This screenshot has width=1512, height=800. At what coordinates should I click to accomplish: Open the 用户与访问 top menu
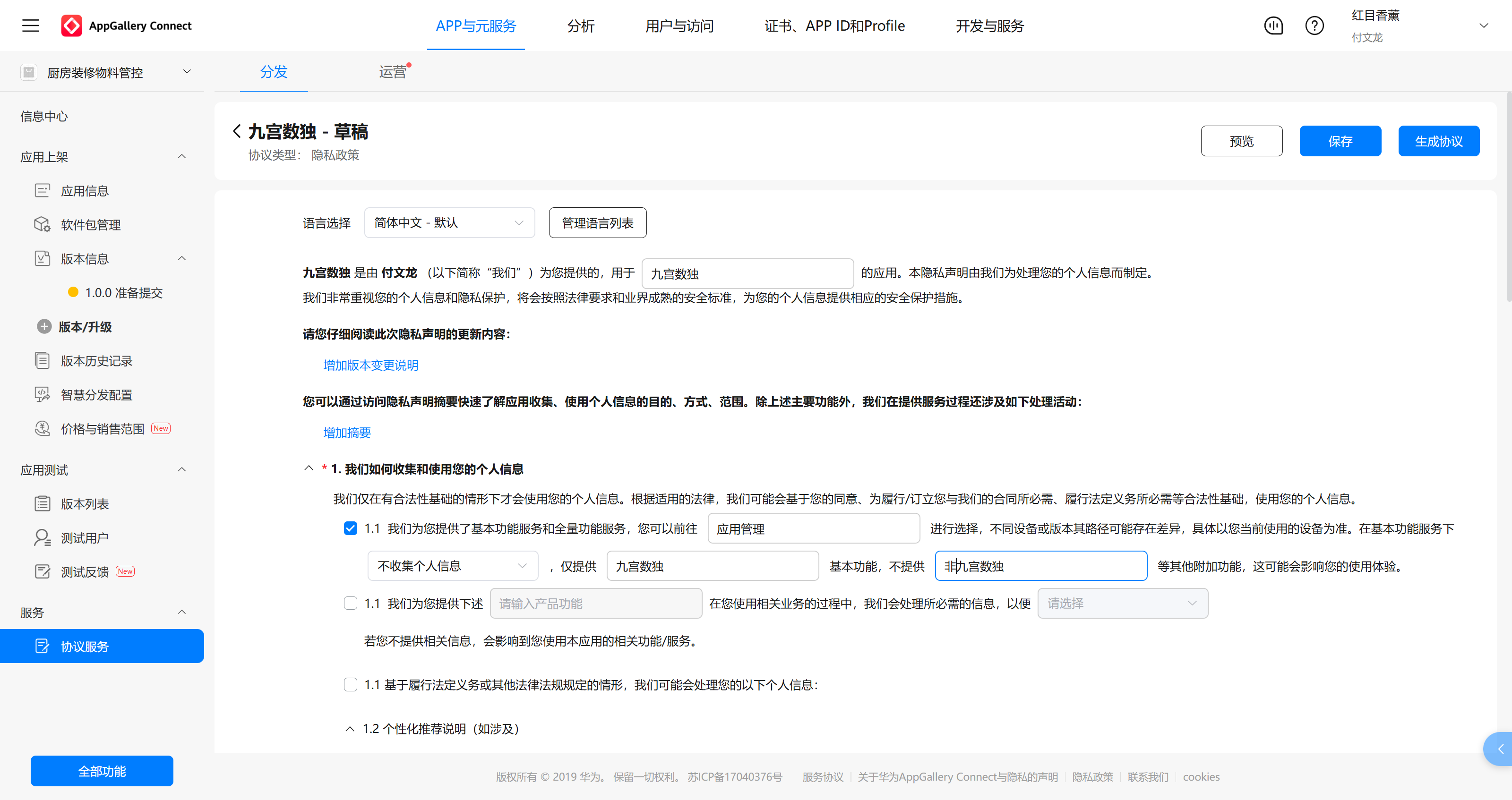[x=679, y=25]
